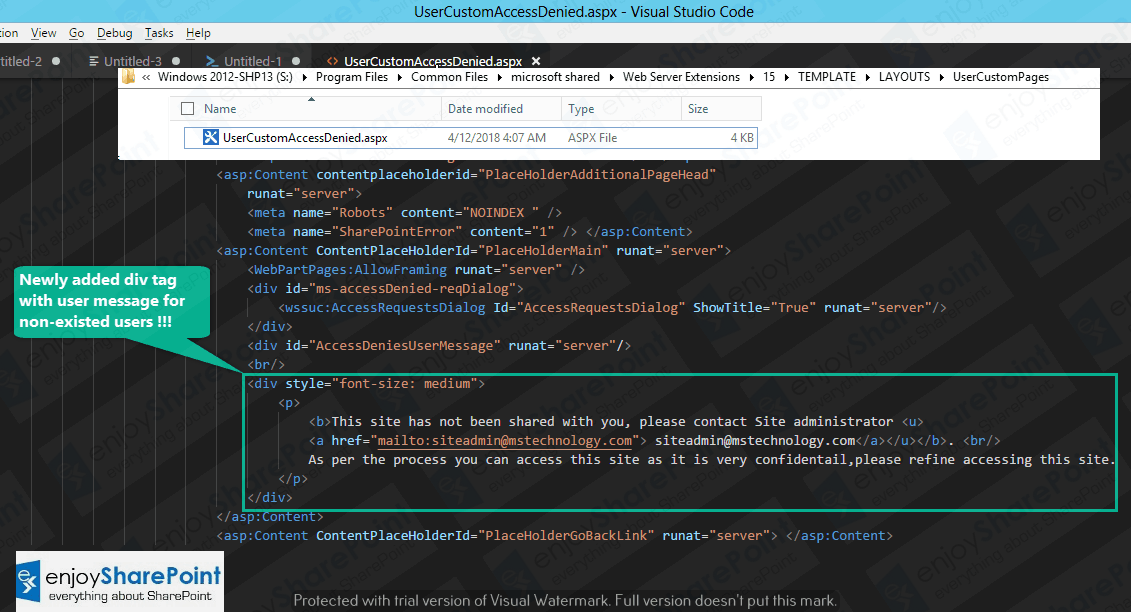Open Windows 2012-SHP13 (S:) breadcrumb
The height and width of the screenshot is (612, 1131).
coord(225,76)
